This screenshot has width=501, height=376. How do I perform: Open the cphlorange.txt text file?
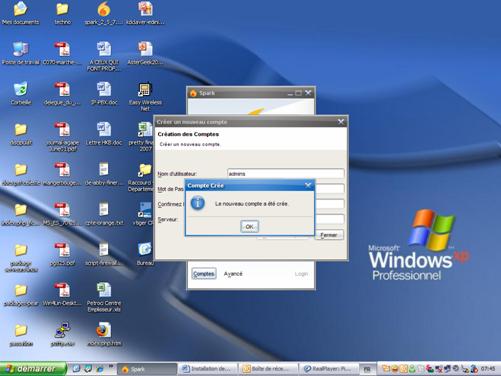(x=104, y=214)
